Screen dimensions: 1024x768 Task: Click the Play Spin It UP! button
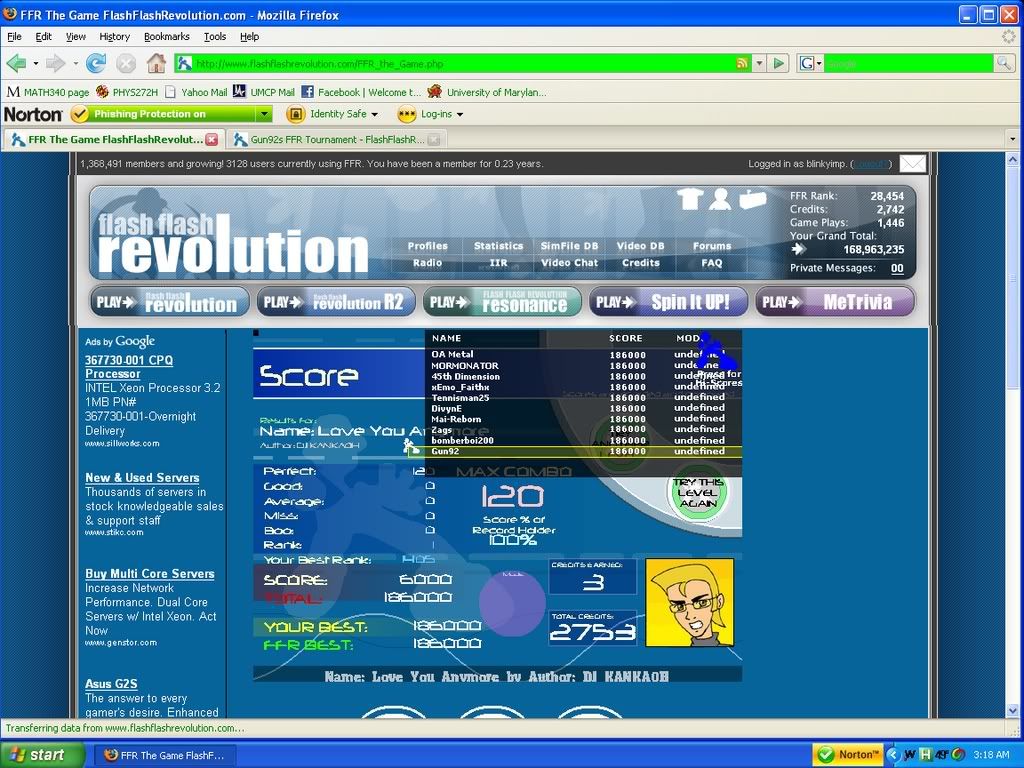pos(666,301)
